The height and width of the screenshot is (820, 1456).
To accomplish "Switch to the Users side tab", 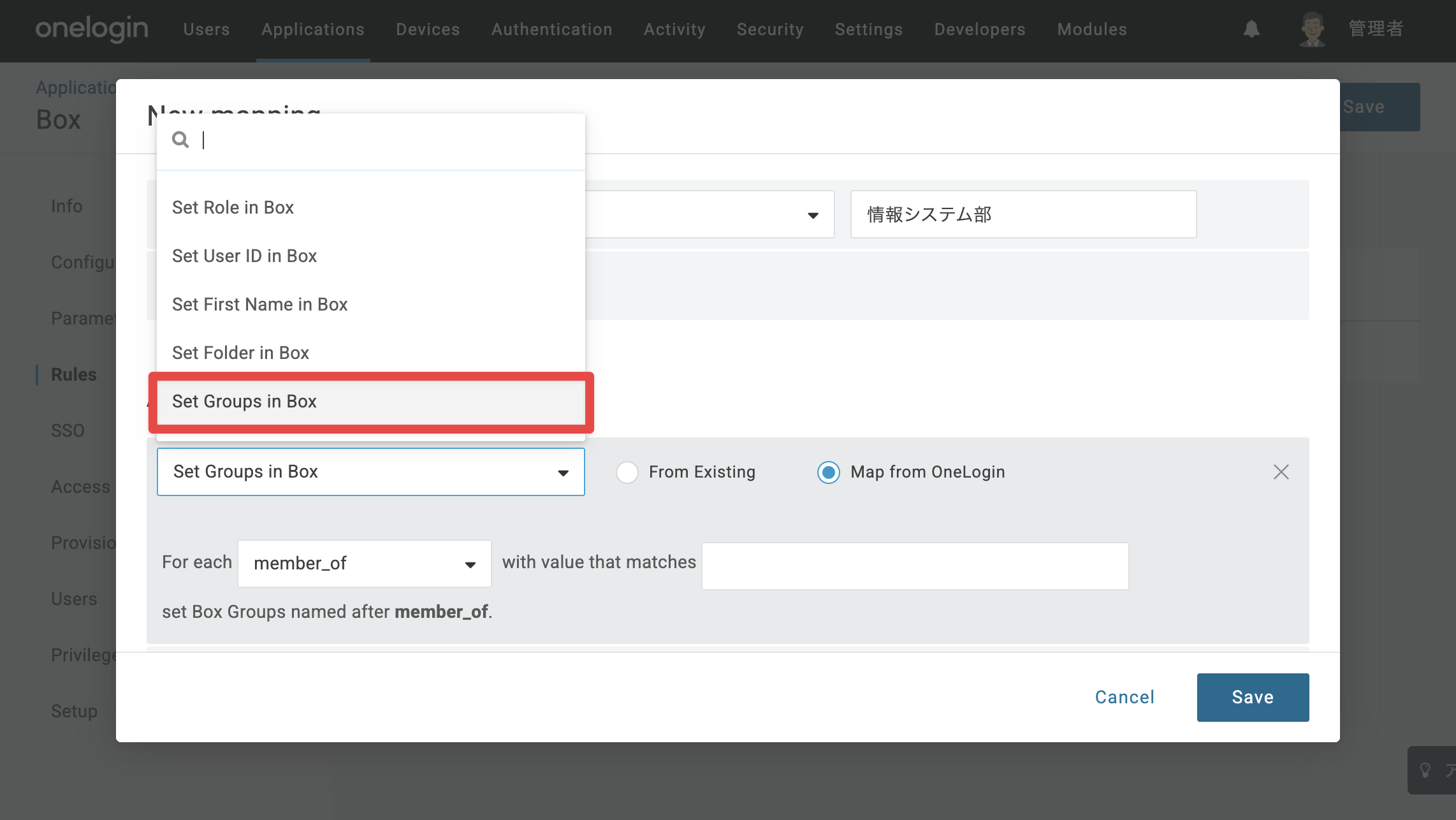I will (74, 599).
